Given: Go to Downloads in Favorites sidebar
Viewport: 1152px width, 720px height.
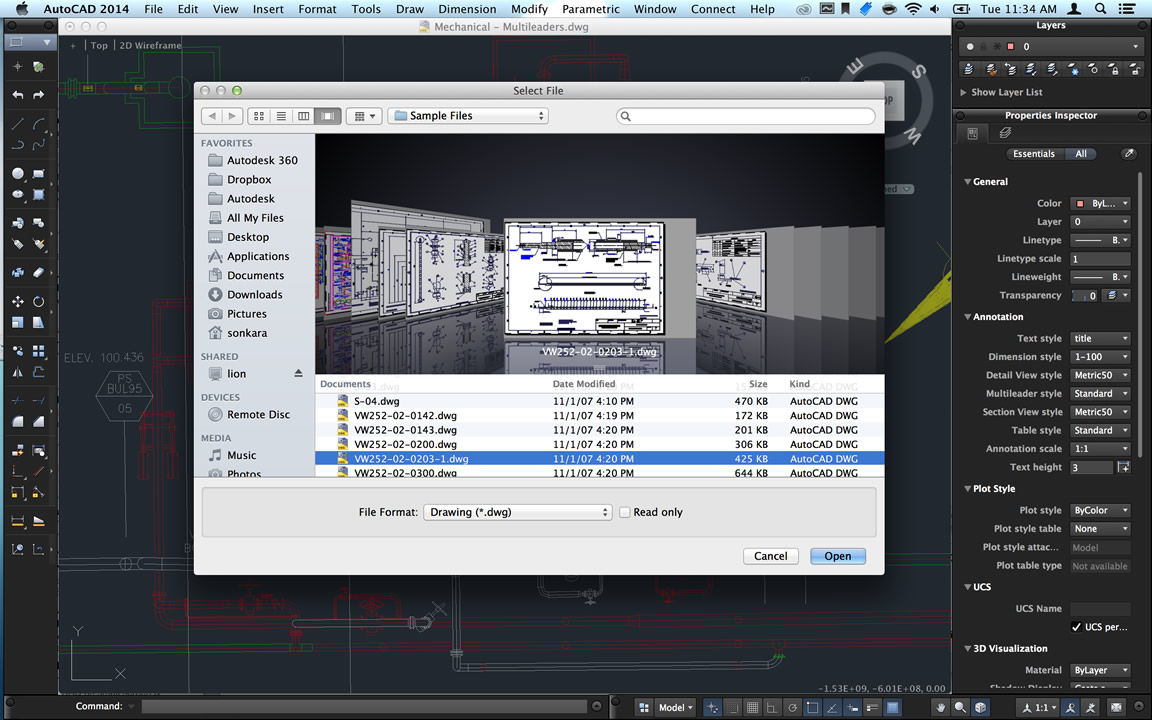Looking at the screenshot, I should [254, 295].
